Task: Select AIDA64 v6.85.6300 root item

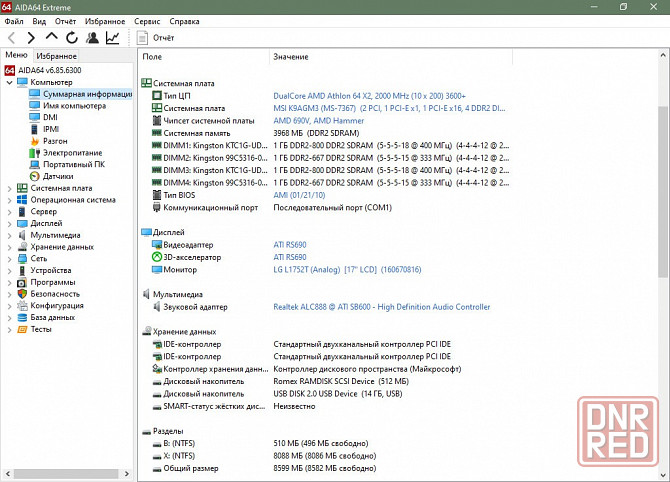Action: [x=43, y=70]
